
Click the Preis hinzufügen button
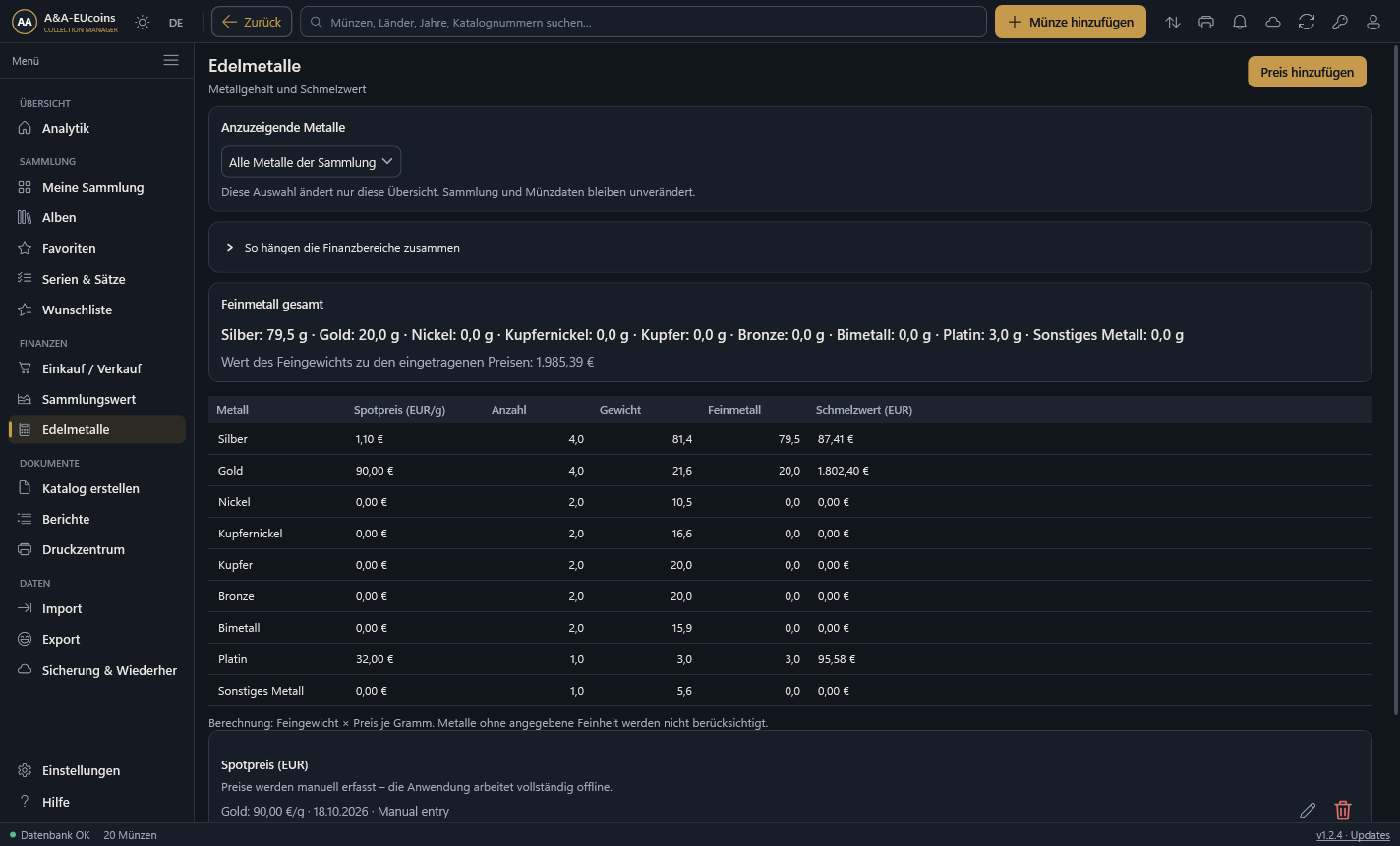(x=1308, y=72)
